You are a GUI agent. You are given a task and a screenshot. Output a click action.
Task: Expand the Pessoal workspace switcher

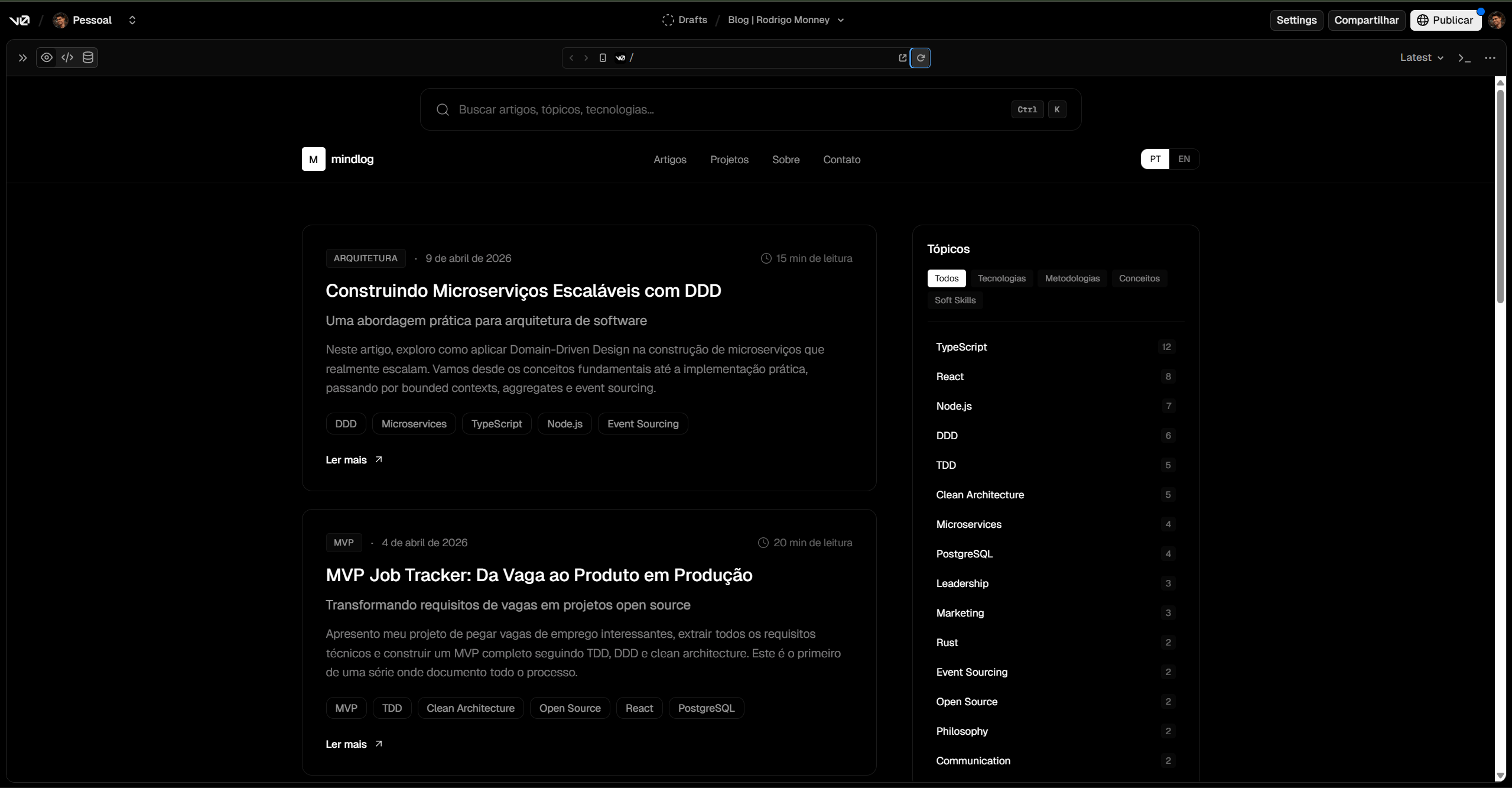132,20
